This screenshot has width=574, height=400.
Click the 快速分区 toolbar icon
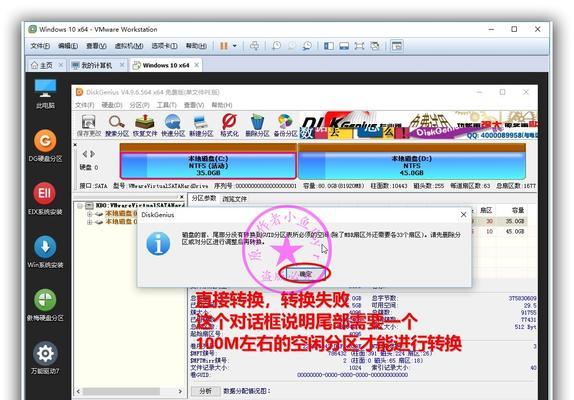[x=173, y=125]
